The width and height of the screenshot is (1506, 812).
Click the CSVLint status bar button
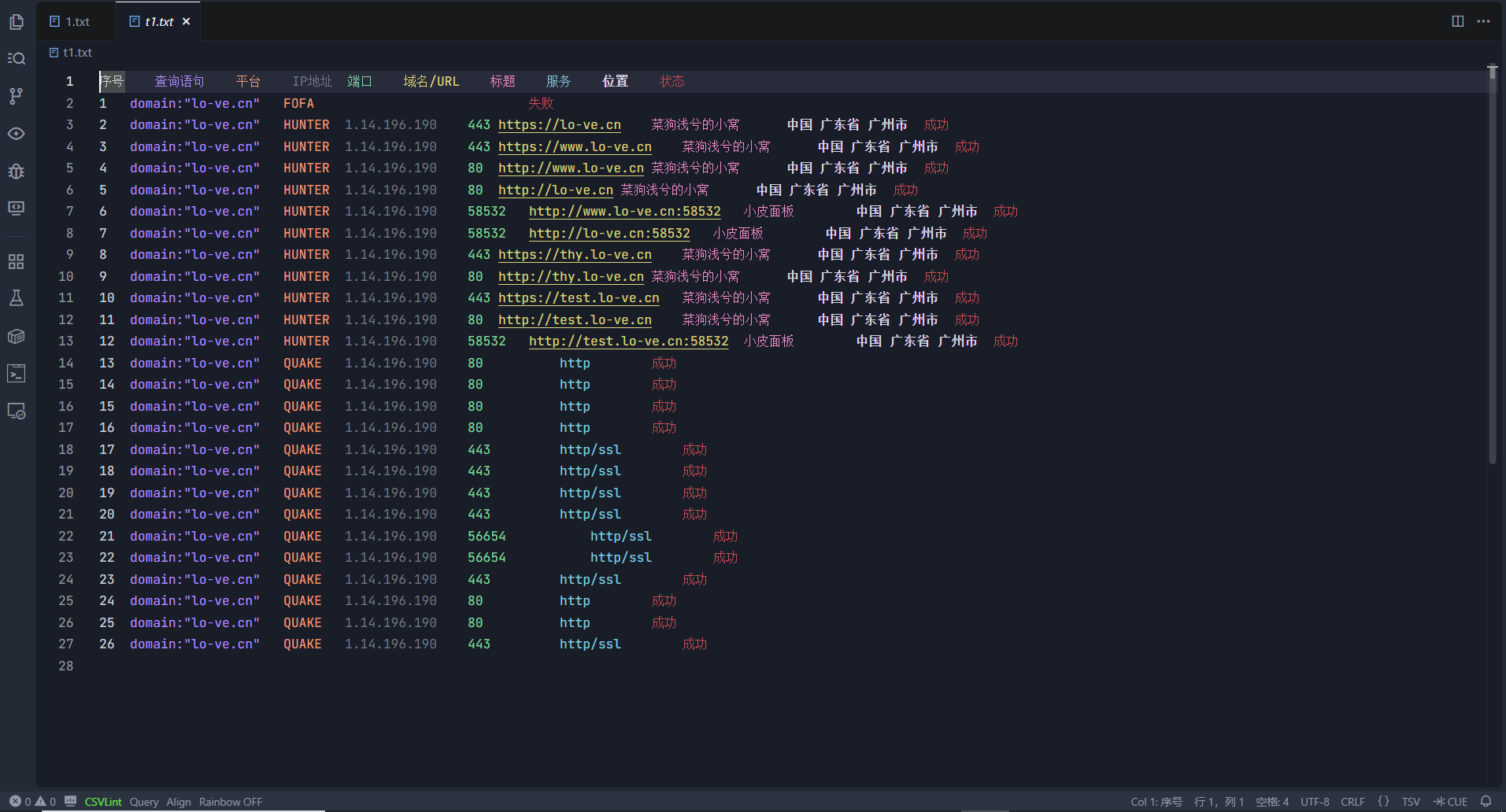click(x=103, y=802)
